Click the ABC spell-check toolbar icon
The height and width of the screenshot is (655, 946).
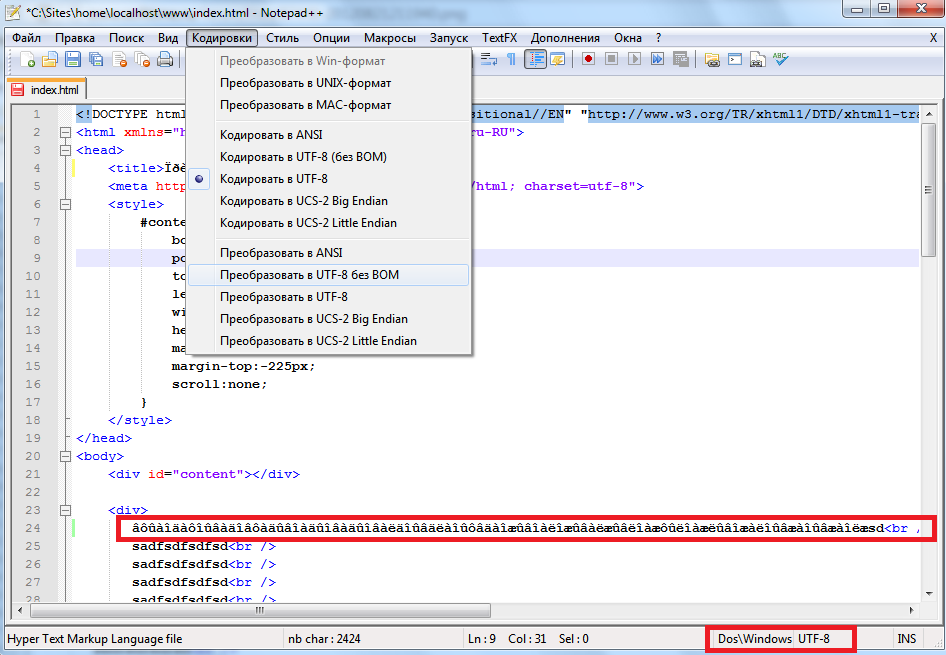coord(780,59)
